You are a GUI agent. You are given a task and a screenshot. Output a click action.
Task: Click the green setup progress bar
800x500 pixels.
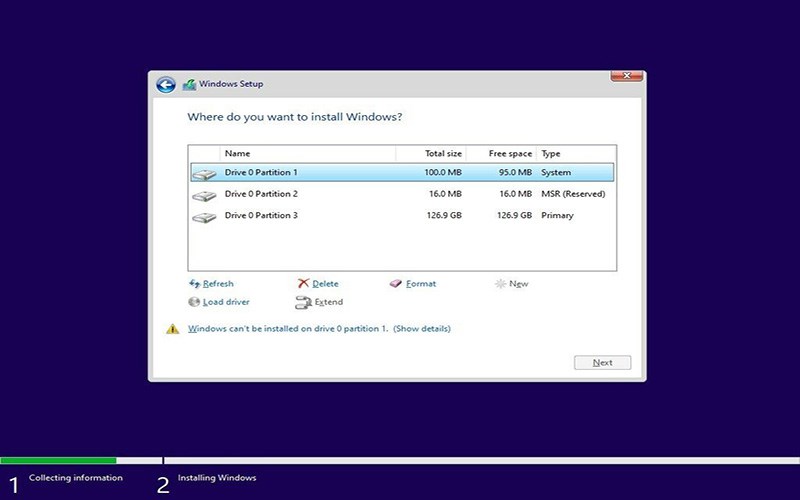(x=58, y=460)
